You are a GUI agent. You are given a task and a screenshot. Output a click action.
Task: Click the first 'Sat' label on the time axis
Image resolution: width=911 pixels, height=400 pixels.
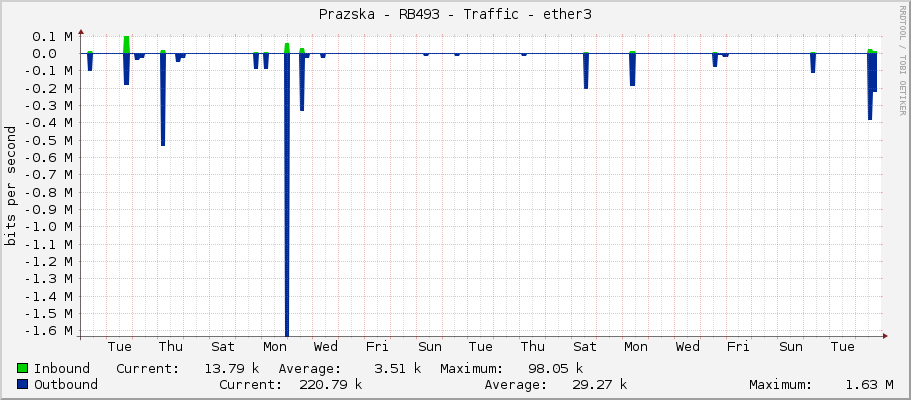click(223, 347)
